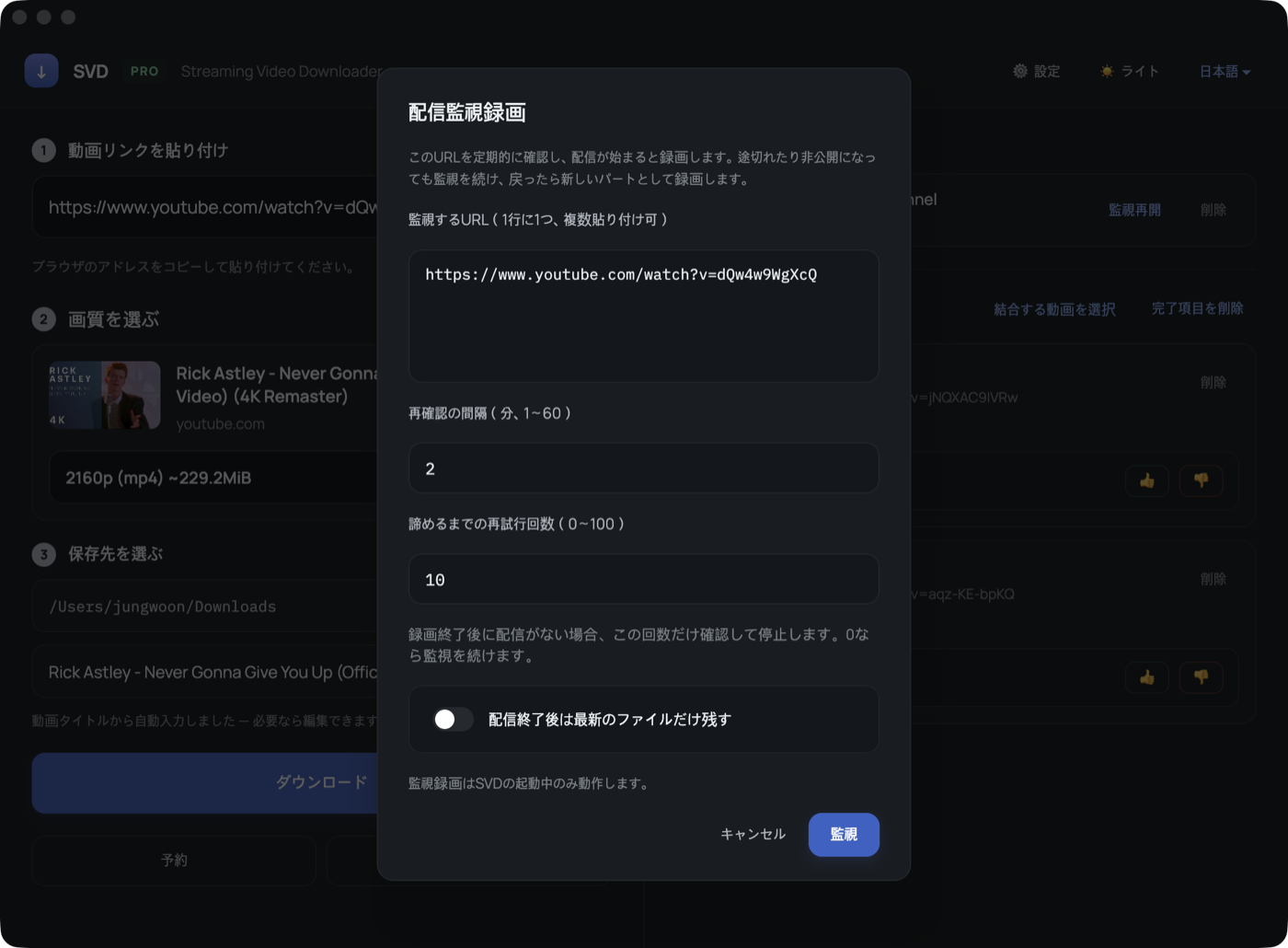The height and width of the screenshot is (948, 1288).
Task: Click 削除 on the jNQXAC9IVRw item
Action: click(x=1213, y=382)
